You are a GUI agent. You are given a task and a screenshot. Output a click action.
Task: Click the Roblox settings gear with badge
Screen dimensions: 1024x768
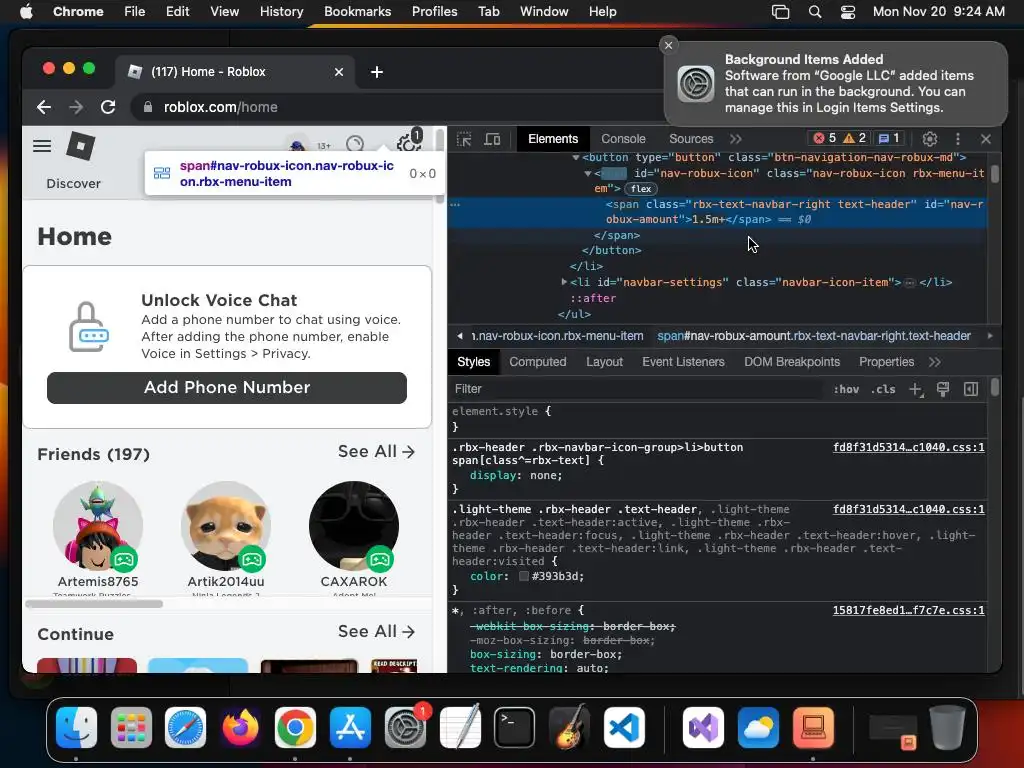[x=409, y=142]
